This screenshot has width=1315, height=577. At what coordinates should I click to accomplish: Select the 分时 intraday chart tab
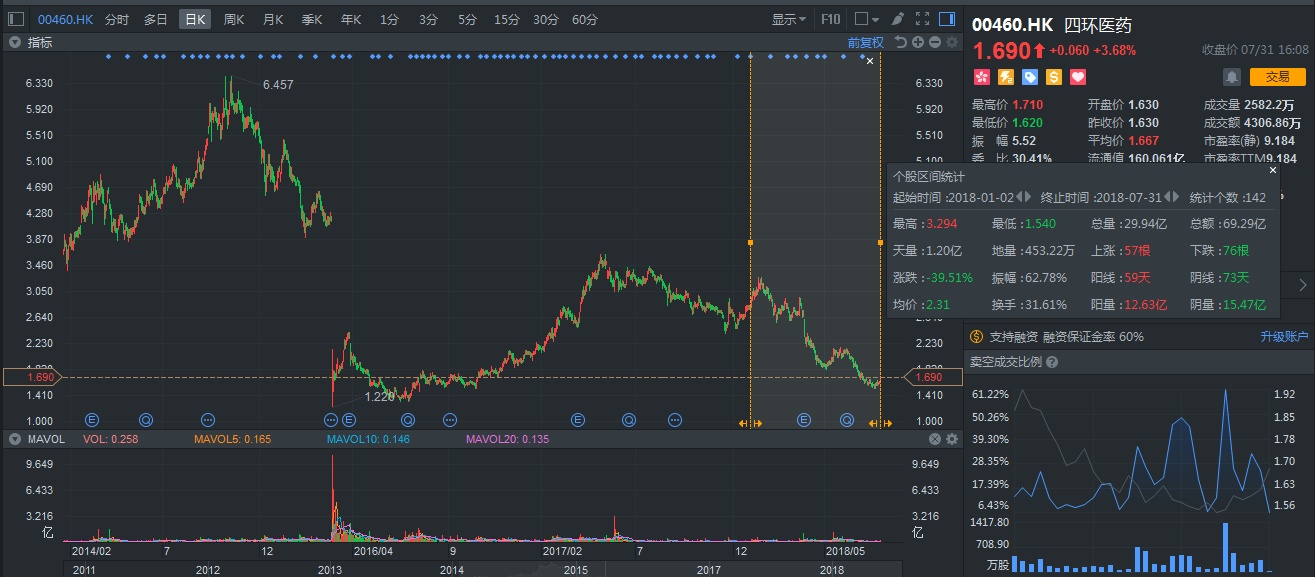coord(117,19)
